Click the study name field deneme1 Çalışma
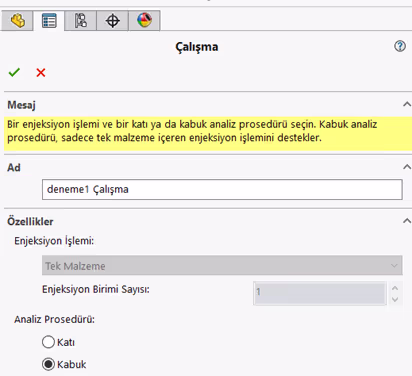The height and width of the screenshot is (376, 412). (x=222, y=189)
